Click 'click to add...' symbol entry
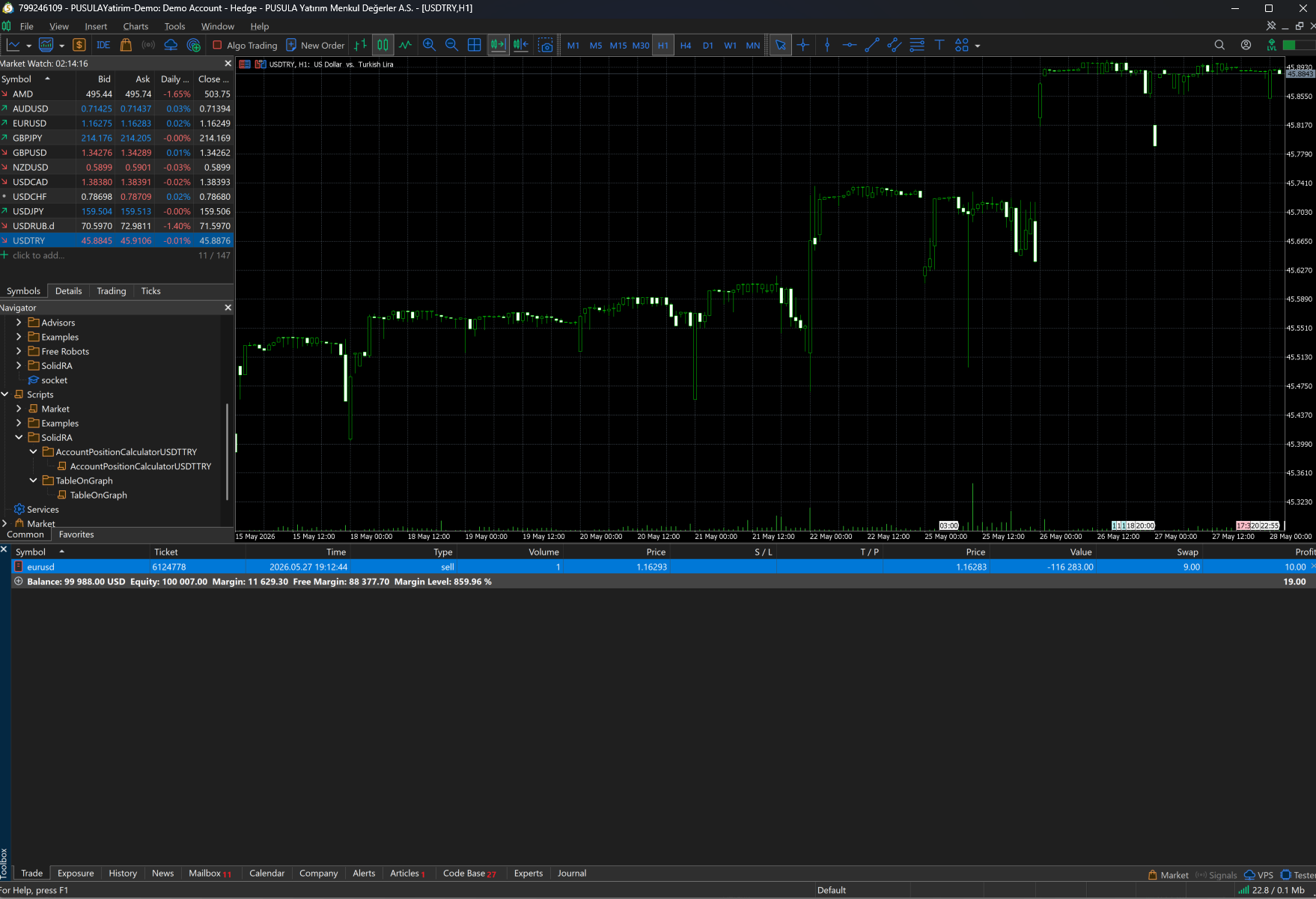Screen dimensions: 1316x899 click(x=39, y=255)
